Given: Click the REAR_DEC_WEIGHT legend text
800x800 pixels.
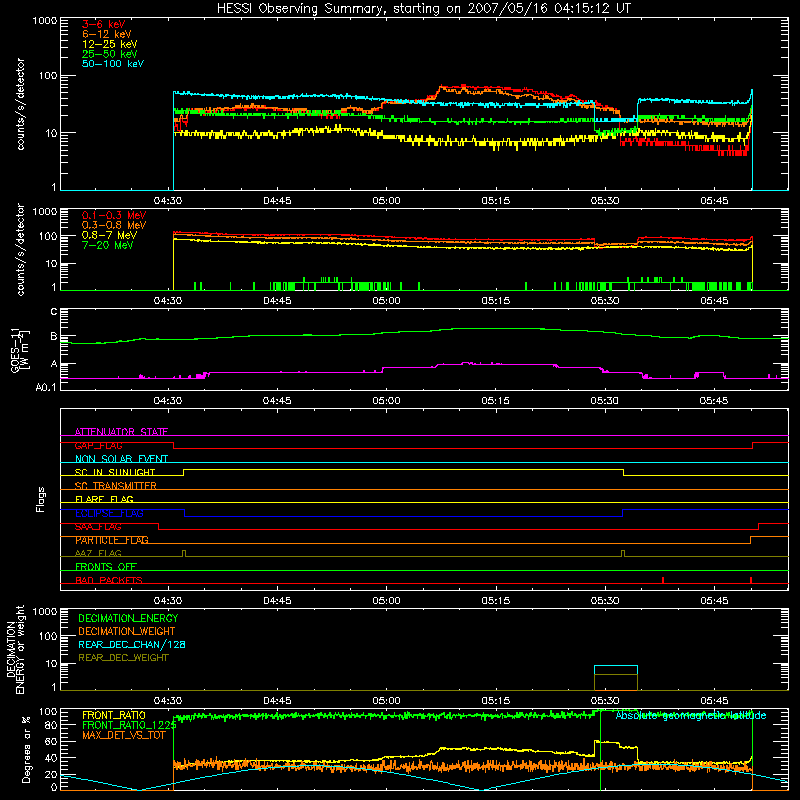Looking at the screenshot, I should [x=123, y=658].
